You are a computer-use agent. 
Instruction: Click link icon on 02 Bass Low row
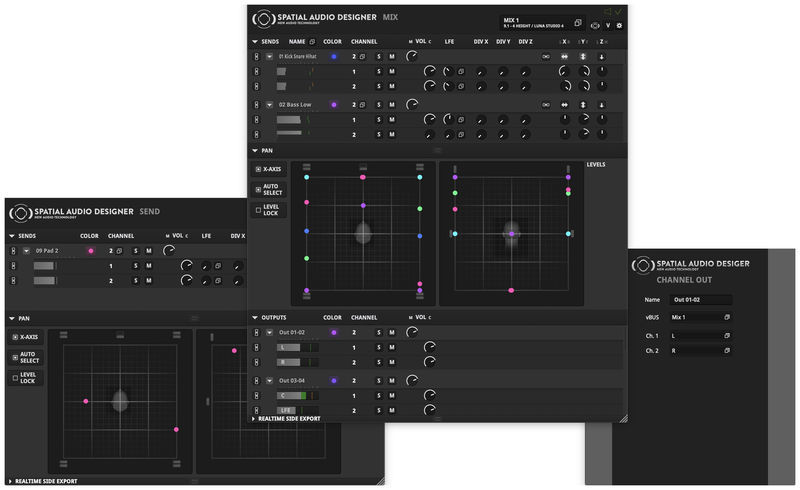click(x=546, y=105)
